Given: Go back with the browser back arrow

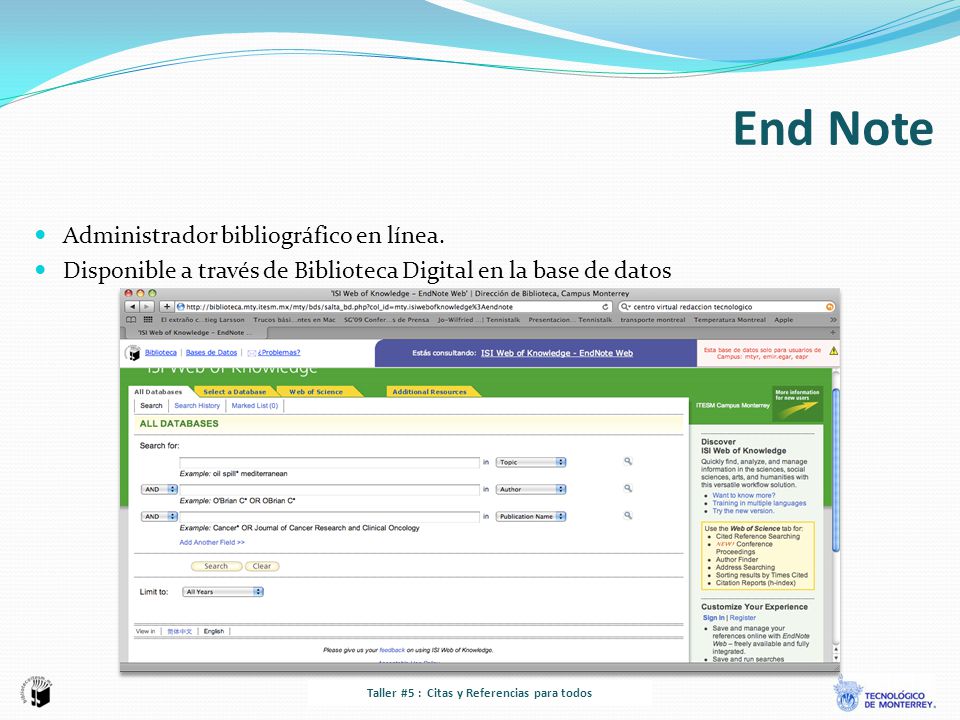Looking at the screenshot, I should coord(132,307).
